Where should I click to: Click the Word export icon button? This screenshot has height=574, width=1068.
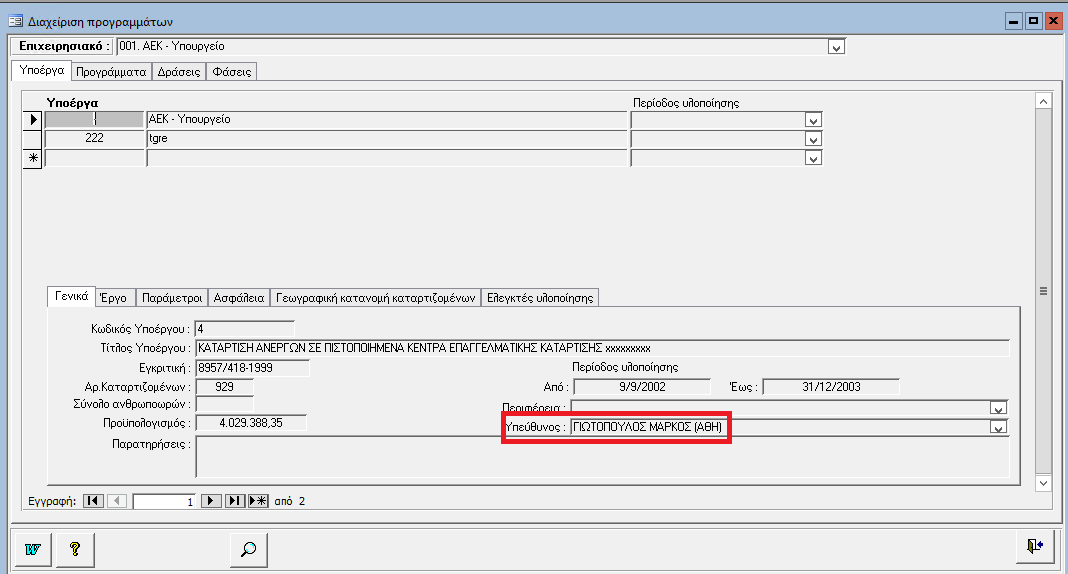point(30,547)
